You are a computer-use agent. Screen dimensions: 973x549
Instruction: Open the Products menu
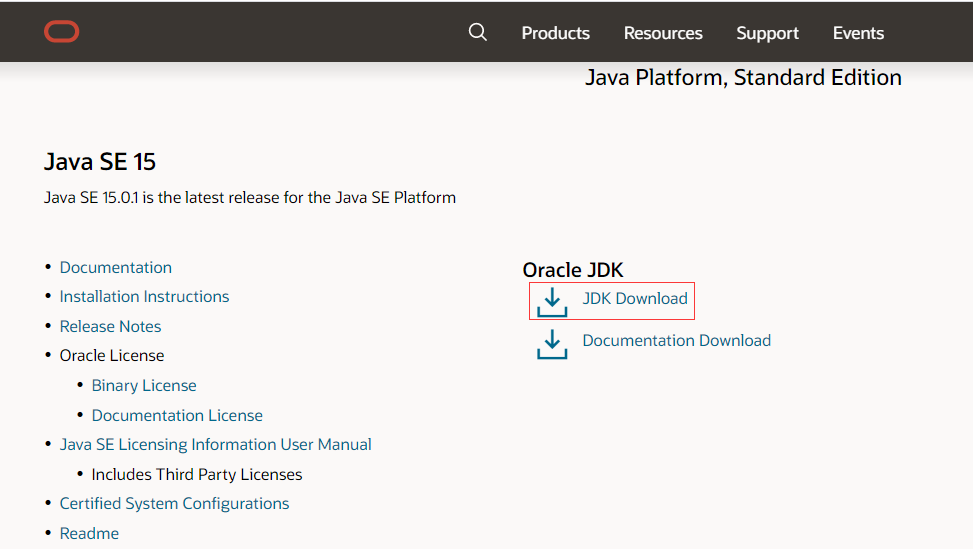coord(555,33)
